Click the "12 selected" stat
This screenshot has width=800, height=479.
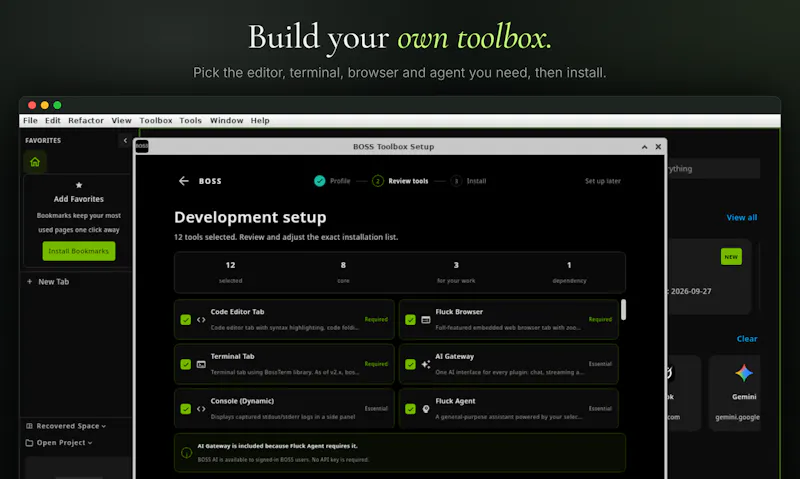click(x=231, y=272)
